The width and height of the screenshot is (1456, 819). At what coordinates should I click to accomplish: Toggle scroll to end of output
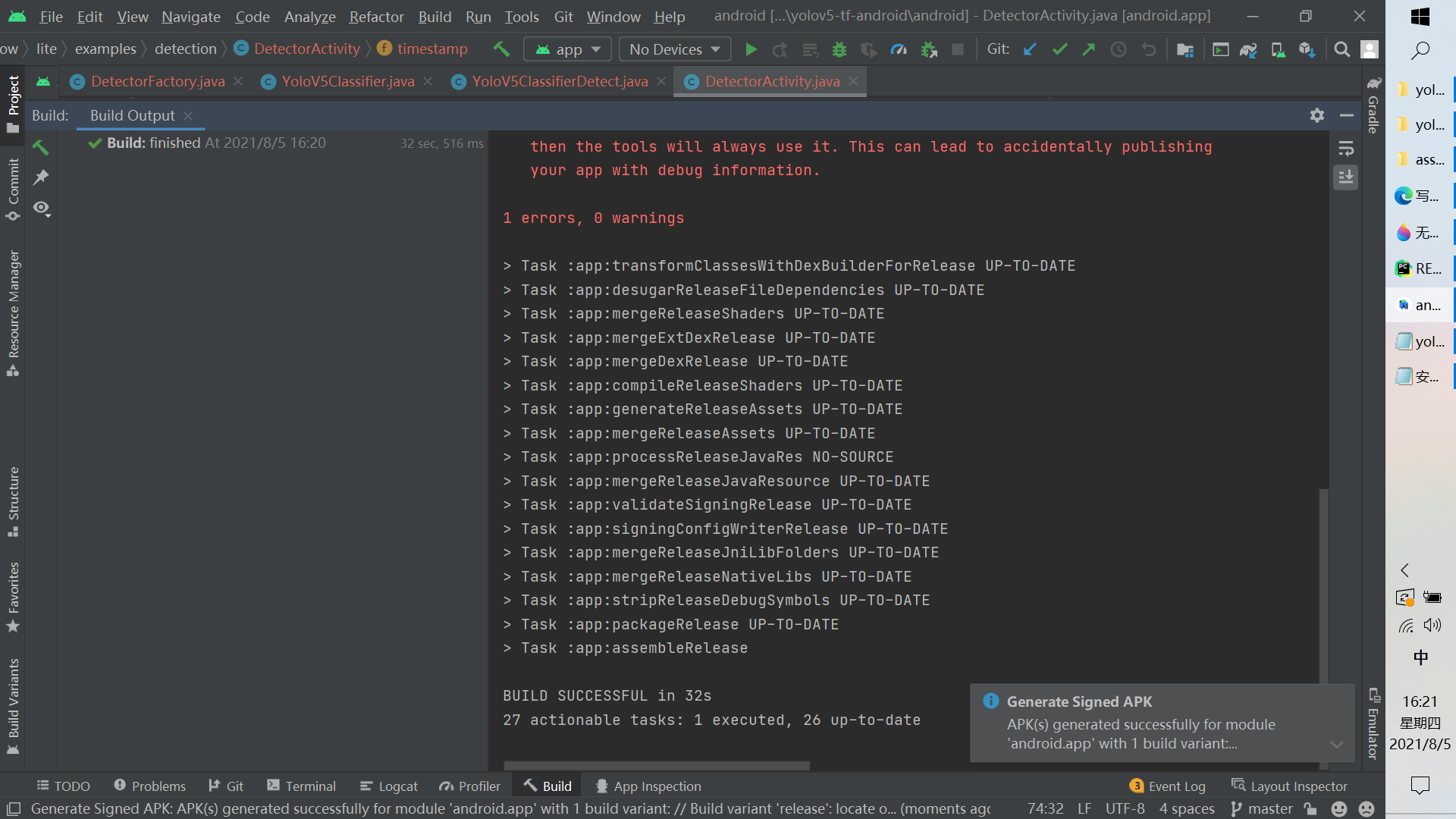(x=1346, y=177)
